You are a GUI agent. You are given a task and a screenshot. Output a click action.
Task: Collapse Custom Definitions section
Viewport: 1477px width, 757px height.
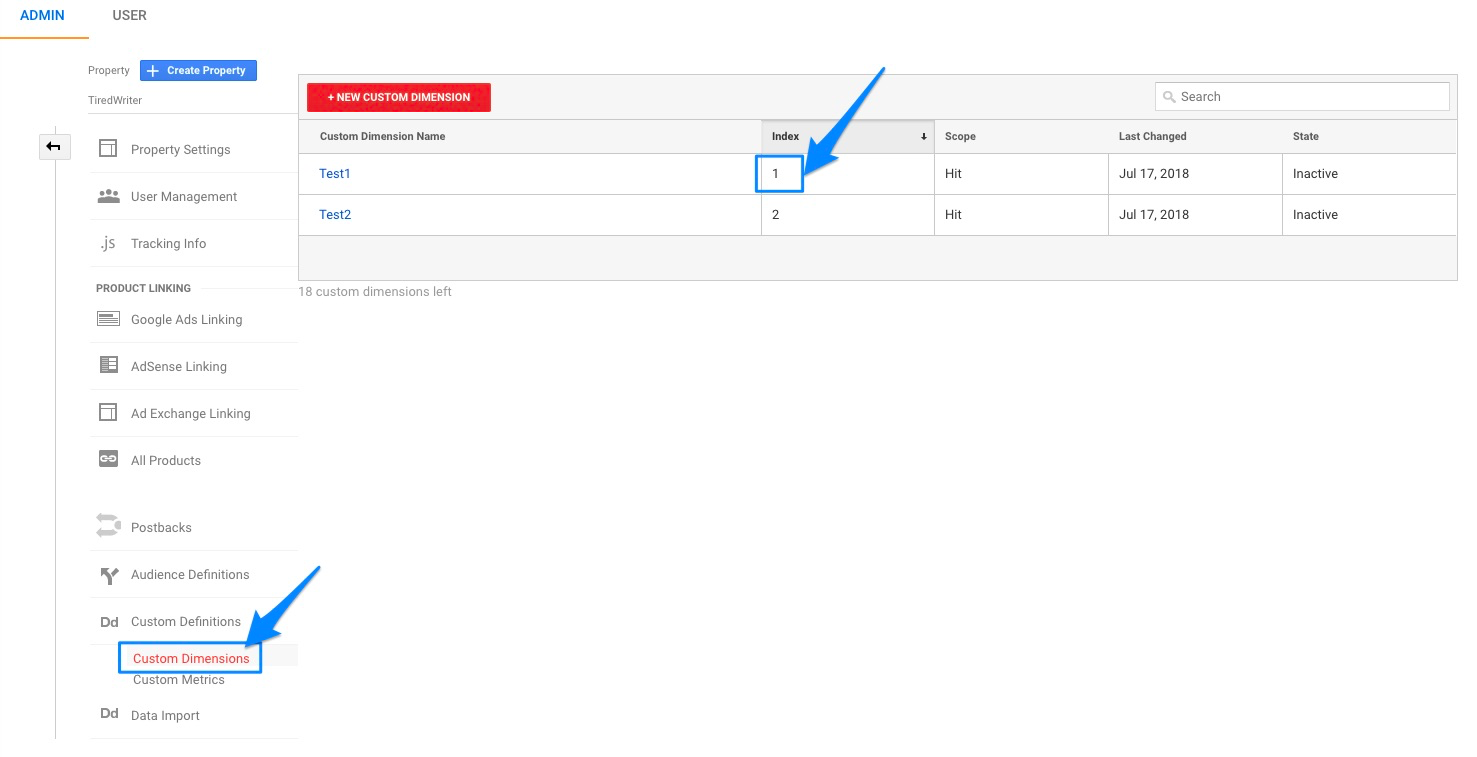click(186, 622)
